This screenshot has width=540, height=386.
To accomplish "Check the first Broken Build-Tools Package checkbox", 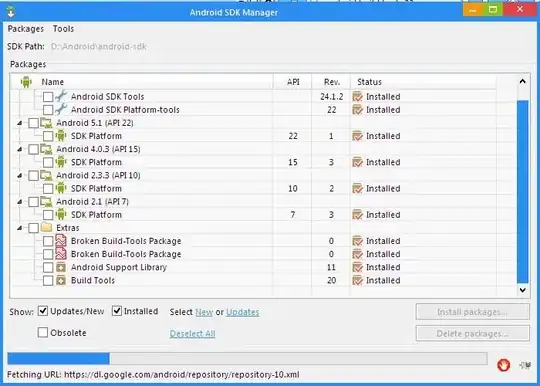I will tap(48, 241).
